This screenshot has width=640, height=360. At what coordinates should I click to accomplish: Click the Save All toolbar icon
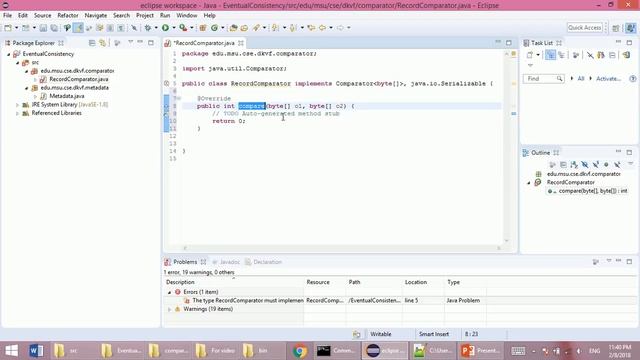tap(54, 28)
